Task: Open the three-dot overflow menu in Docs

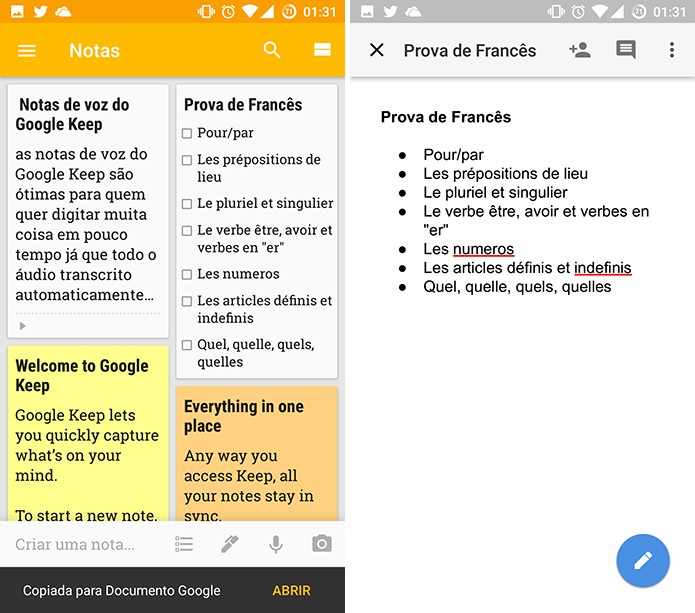Action: [672, 50]
